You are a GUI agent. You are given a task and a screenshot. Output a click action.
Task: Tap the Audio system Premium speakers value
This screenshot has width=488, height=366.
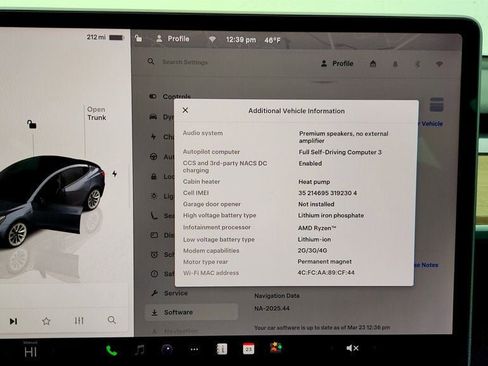tap(343, 137)
